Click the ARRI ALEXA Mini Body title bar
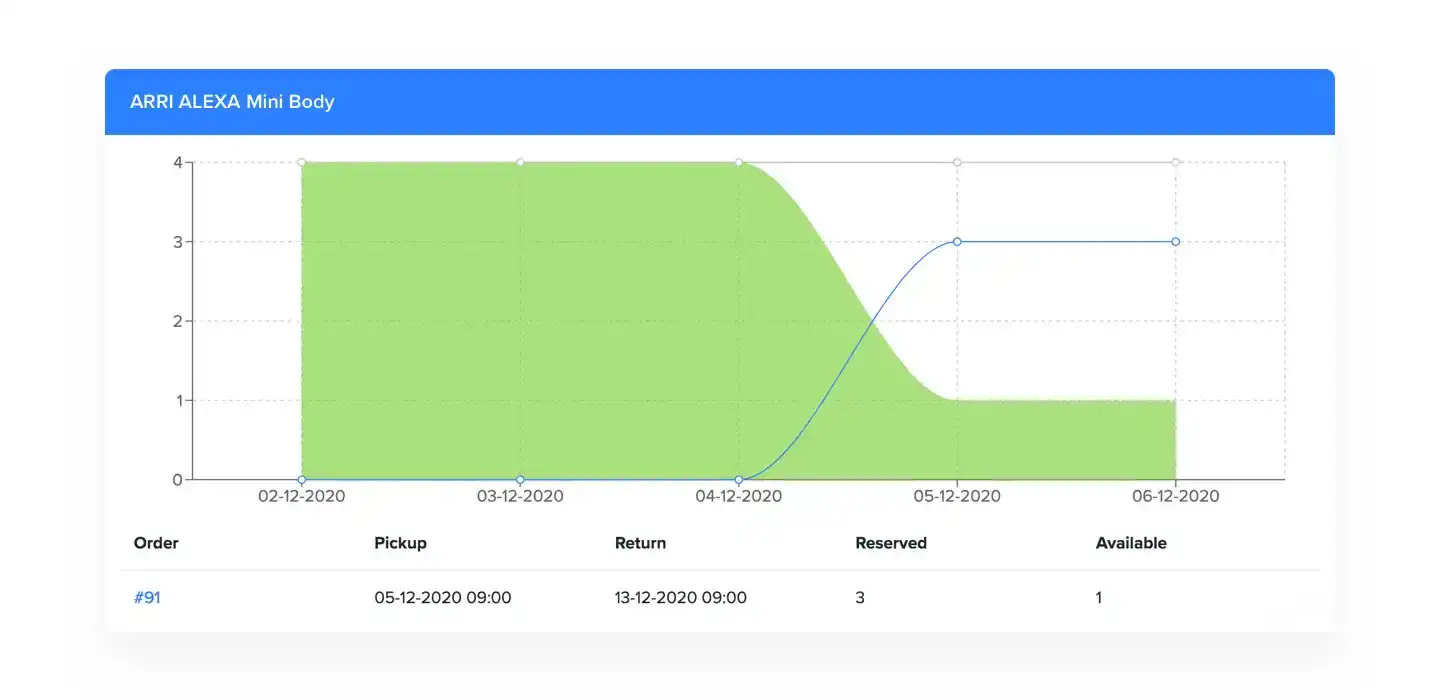 click(232, 101)
